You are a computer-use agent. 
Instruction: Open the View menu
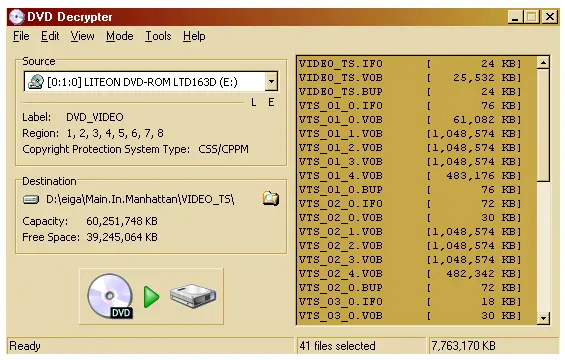coord(83,36)
